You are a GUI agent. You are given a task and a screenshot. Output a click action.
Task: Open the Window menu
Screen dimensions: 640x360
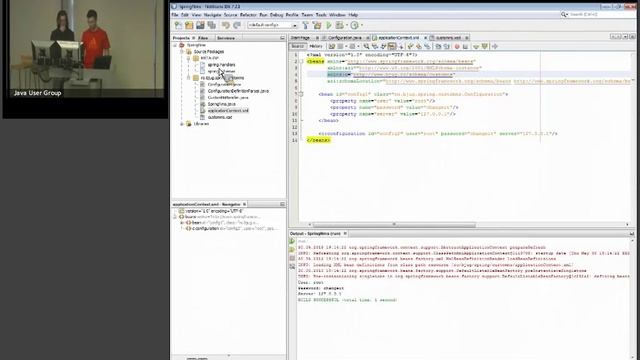click(x=337, y=15)
